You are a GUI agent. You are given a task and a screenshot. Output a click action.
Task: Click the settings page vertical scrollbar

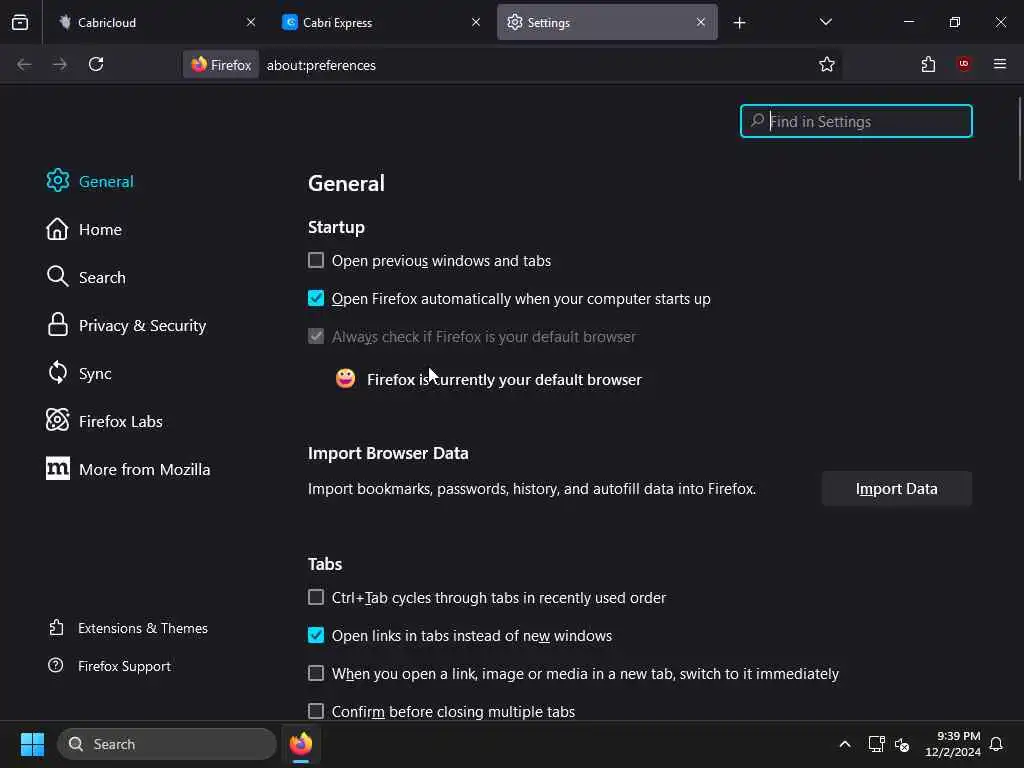click(x=1019, y=140)
